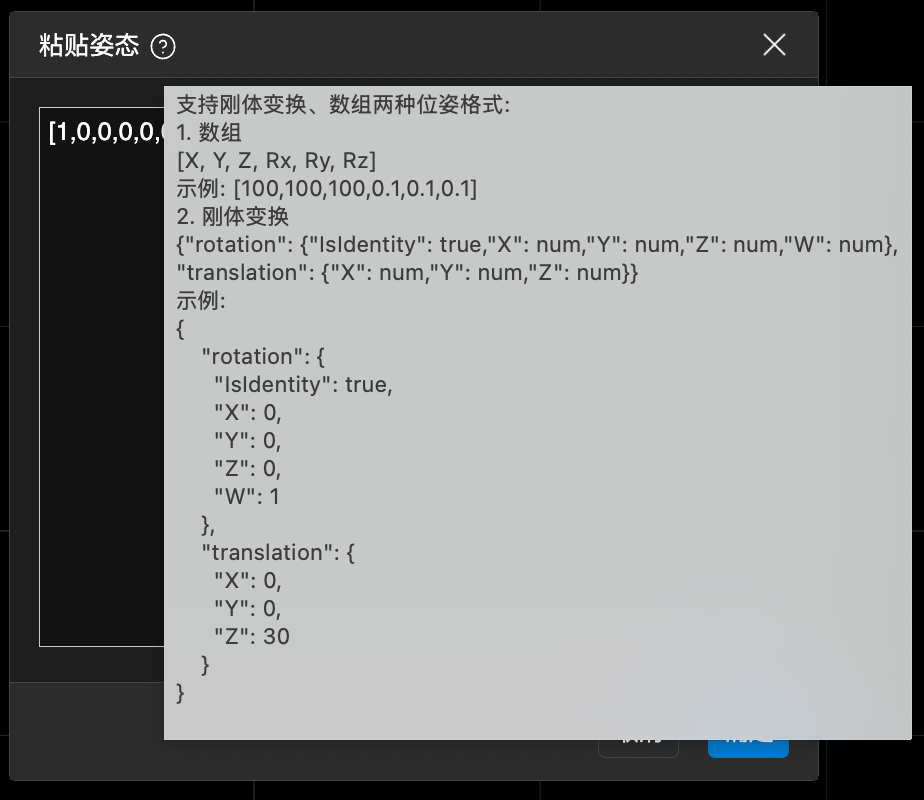The height and width of the screenshot is (800, 924).
Task: Click the help question mark icon
Action: pyautogui.click(x=163, y=46)
